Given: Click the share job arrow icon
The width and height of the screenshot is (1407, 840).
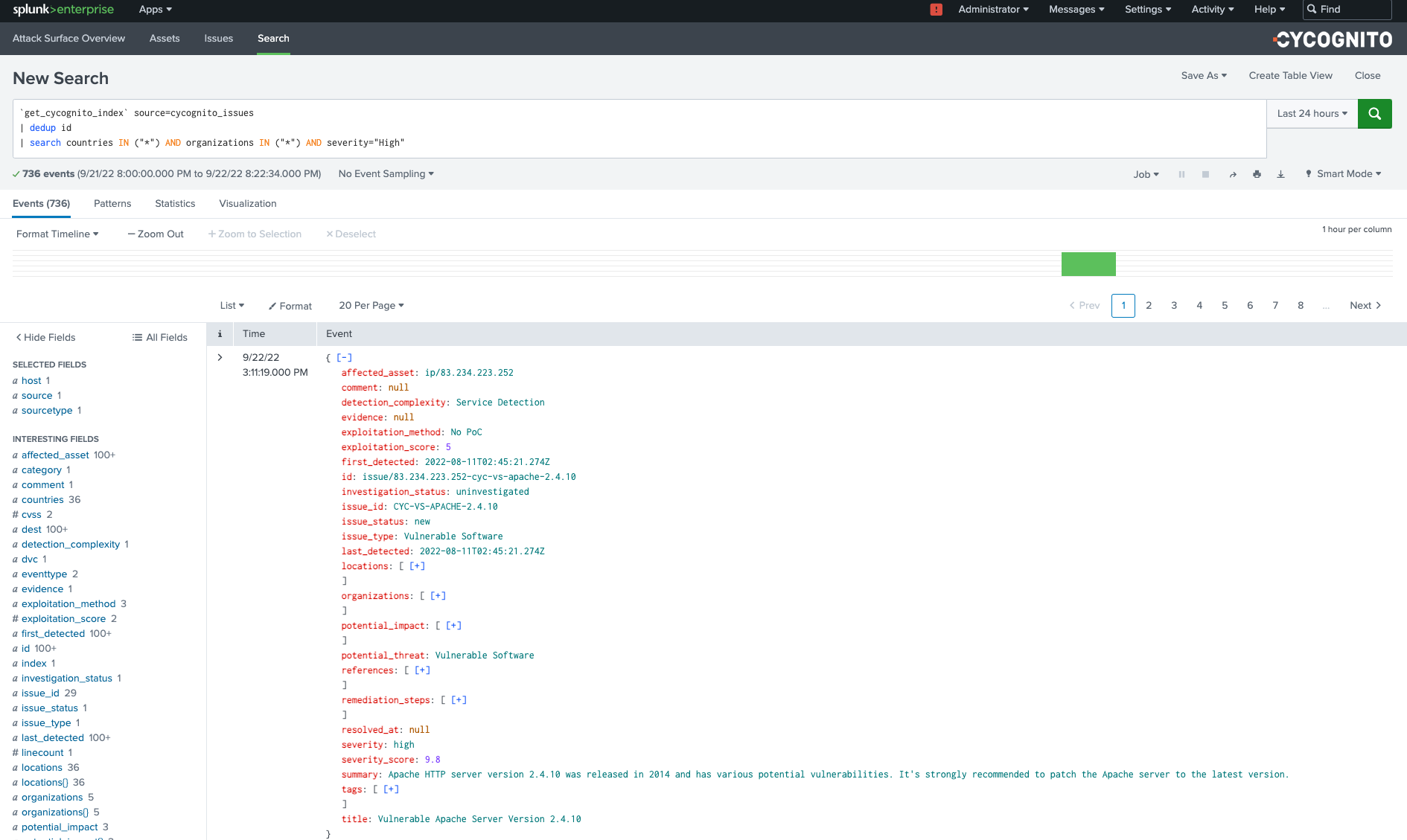Looking at the screenshot, I should 1233,174.
